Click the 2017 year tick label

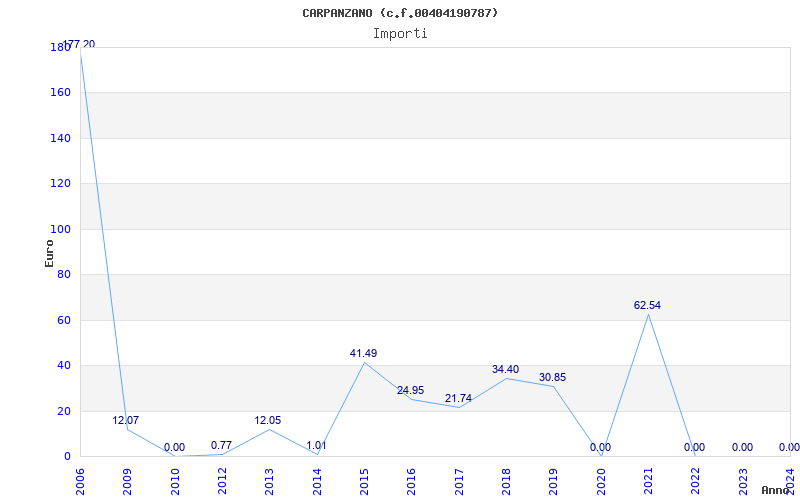point(459,482)
